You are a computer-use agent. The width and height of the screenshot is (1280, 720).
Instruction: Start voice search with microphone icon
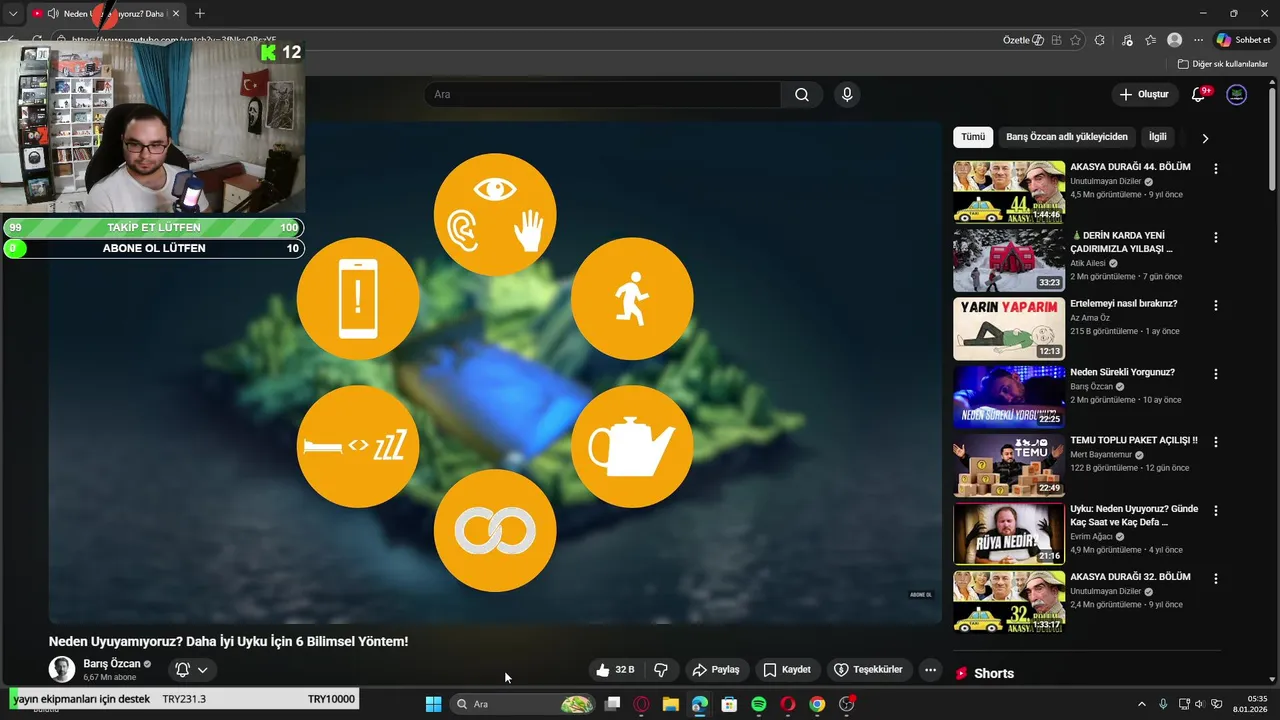(x=847, y=95)
